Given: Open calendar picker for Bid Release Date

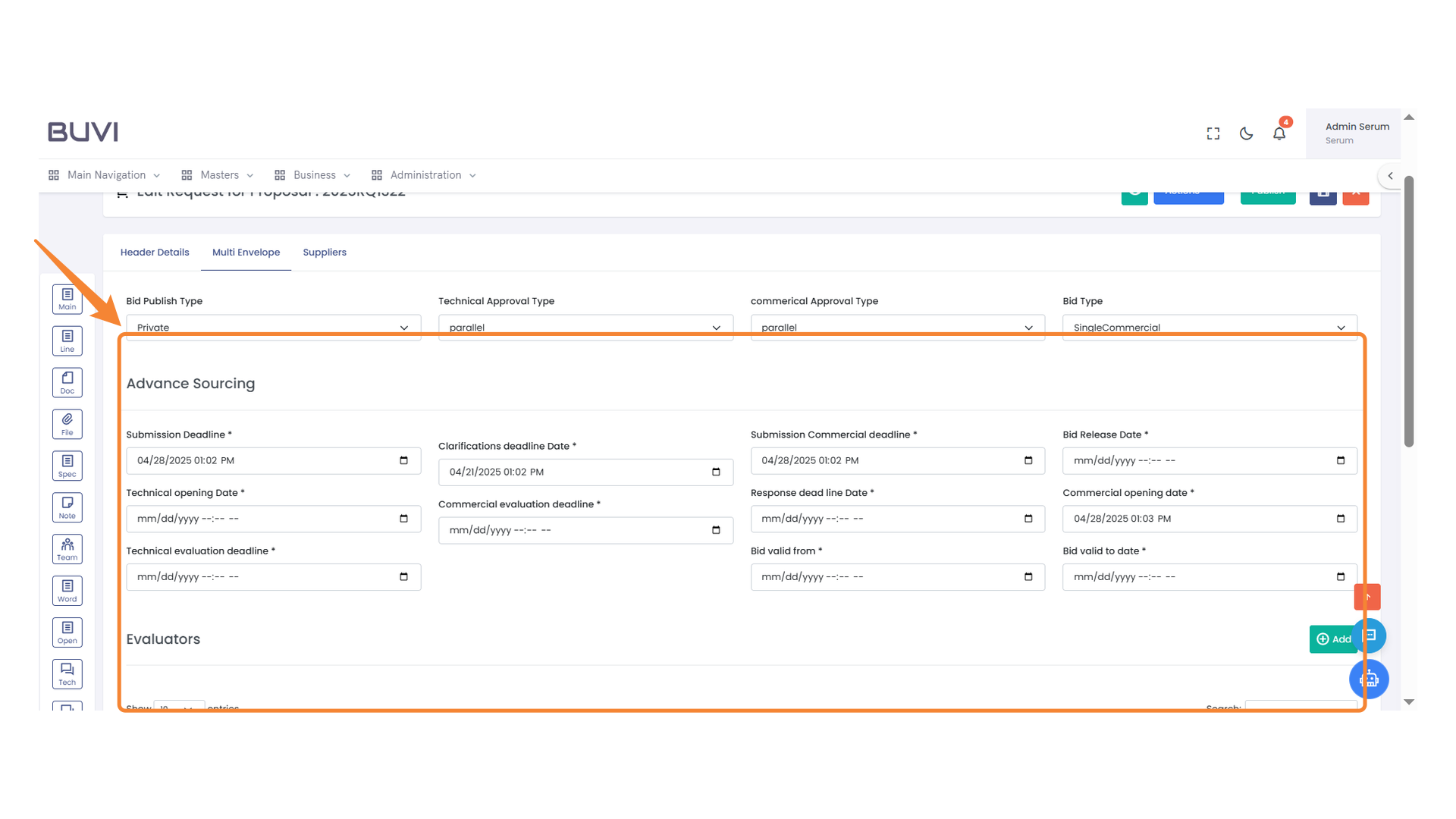Looking at the screenshot, I should pyautogui.click(x=1341, y=460).
